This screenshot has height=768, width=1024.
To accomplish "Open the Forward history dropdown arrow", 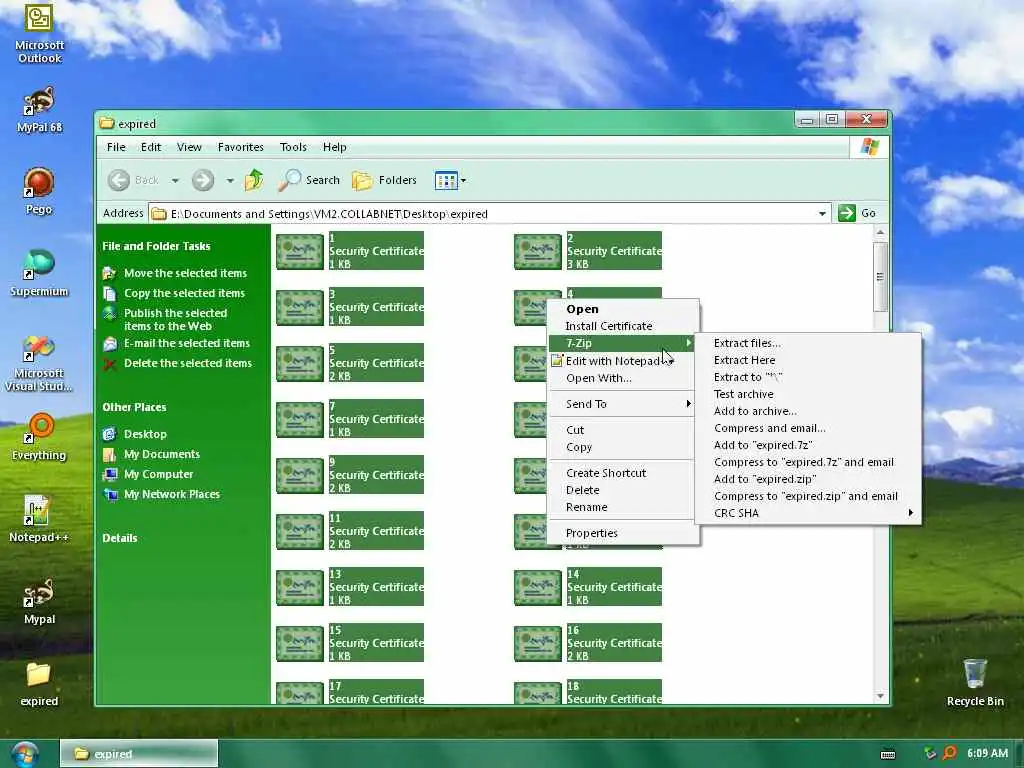I will point(230,181).
